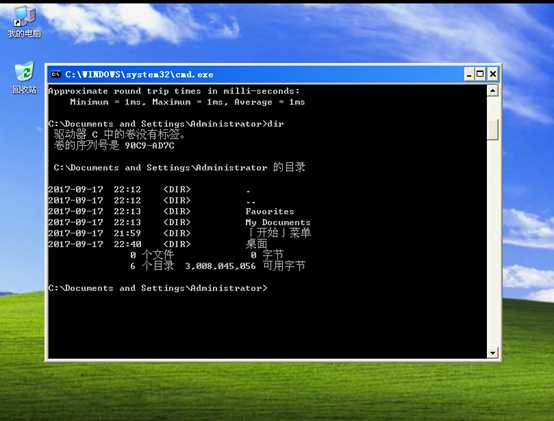Click the 'My Documents' directory entry
The height and width of the screenshot is (421, 554).
coord(278,222)
